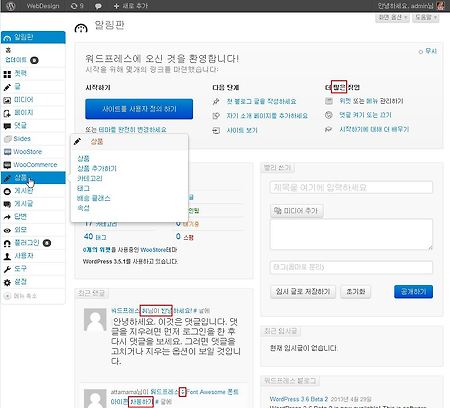Screen dimensions: 450x408
Task: Expand the 도움말 help tab
Action: pyautogui.click(x=425, y=17)
